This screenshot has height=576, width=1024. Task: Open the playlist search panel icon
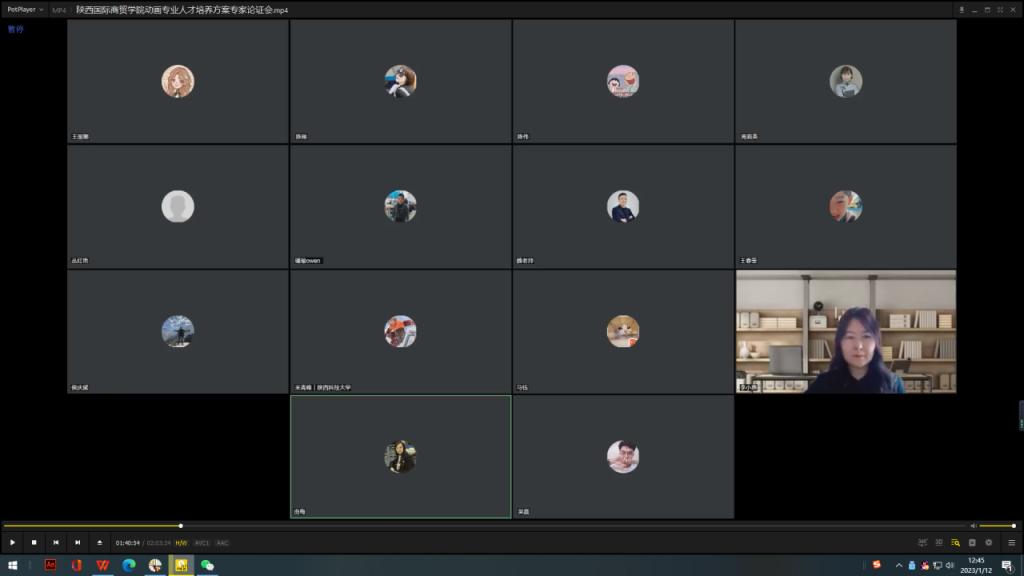(955, 542)
